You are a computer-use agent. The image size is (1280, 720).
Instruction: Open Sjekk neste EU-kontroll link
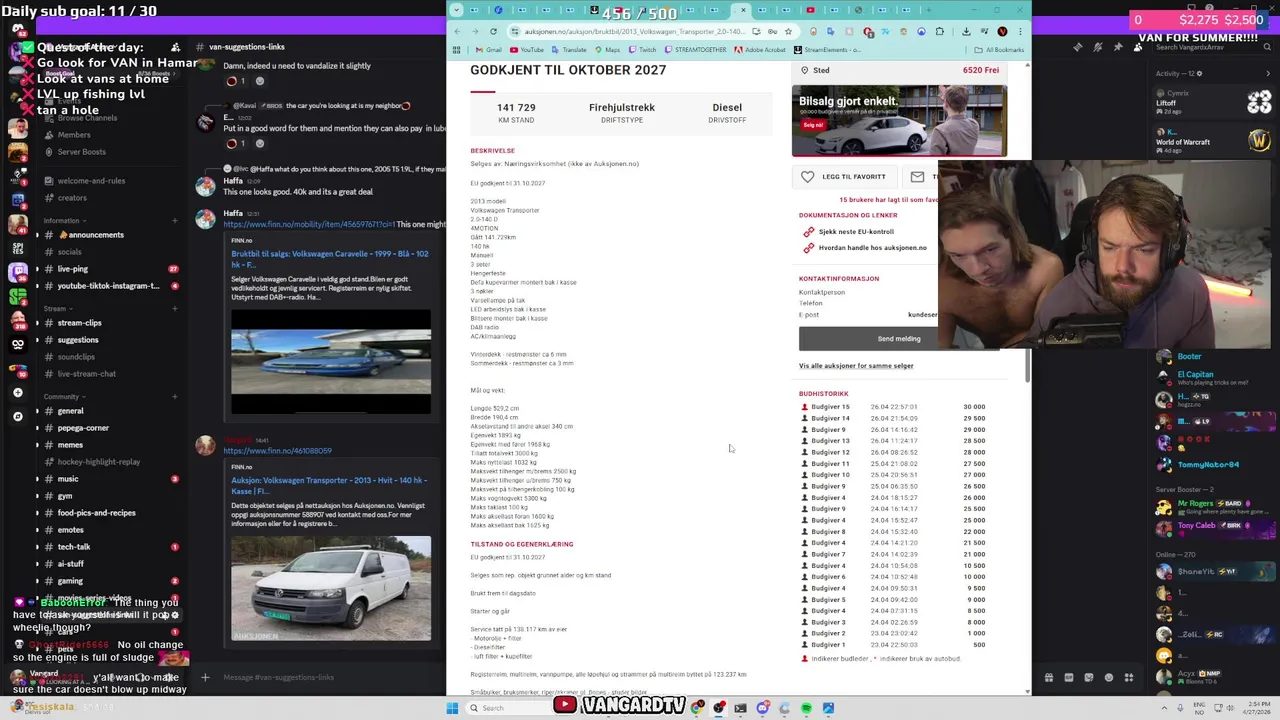tap(856, 232)
